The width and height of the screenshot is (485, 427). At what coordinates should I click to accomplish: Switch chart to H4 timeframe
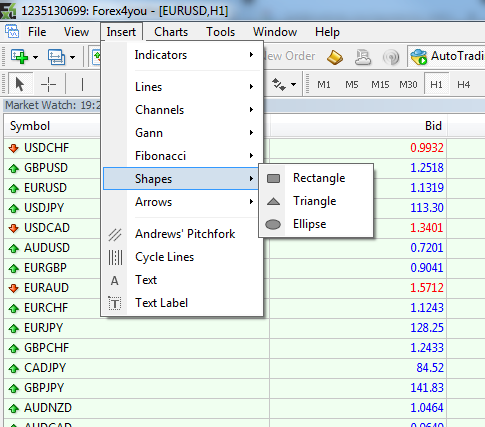coord(464,85)
